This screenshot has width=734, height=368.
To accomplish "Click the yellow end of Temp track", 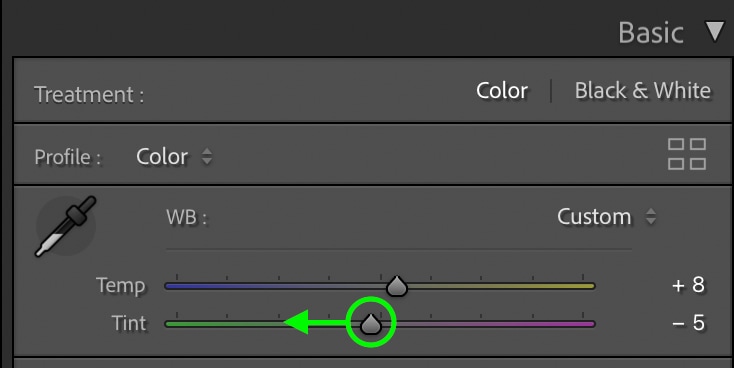I will point(585,286).
